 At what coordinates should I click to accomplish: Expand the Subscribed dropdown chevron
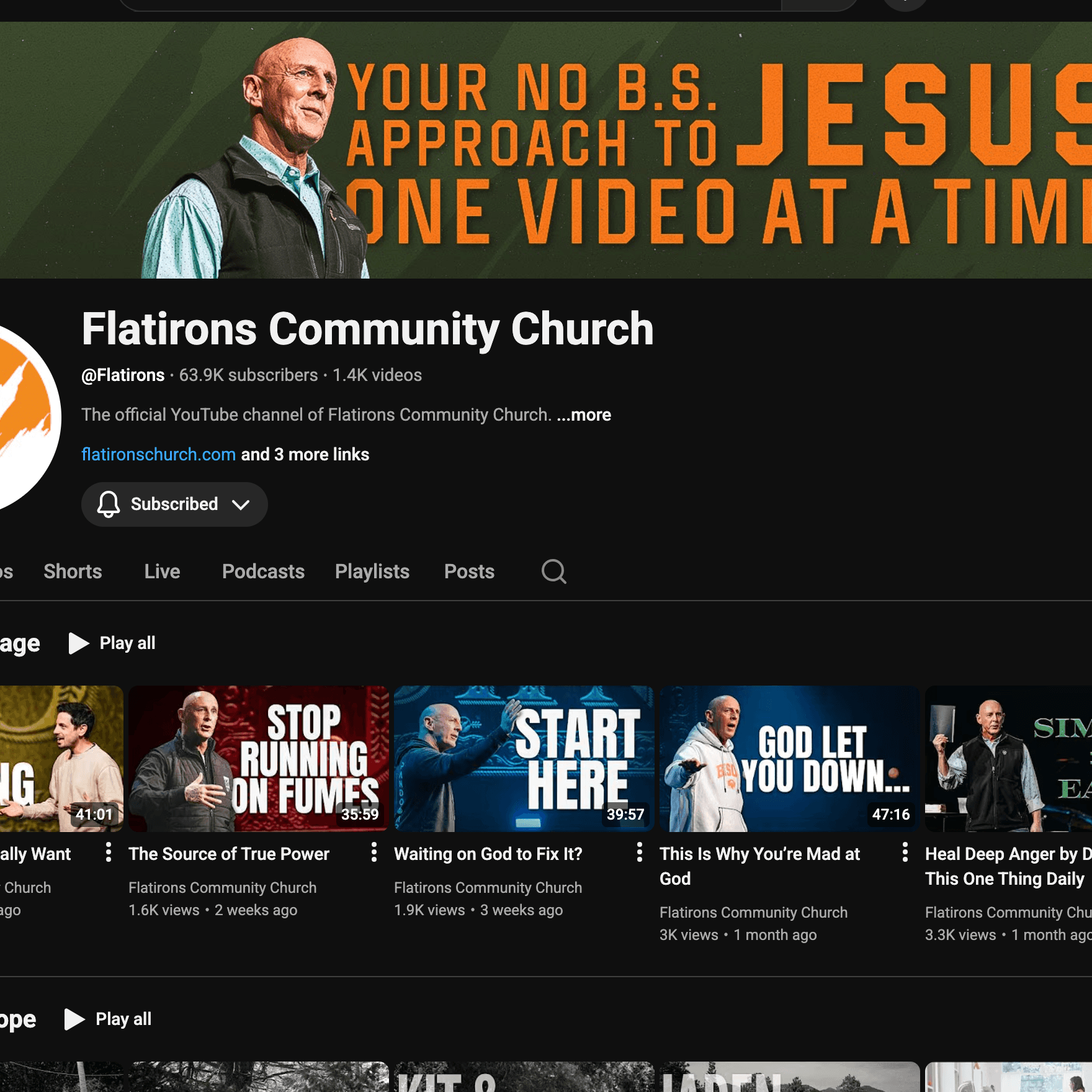pos(241,505)
